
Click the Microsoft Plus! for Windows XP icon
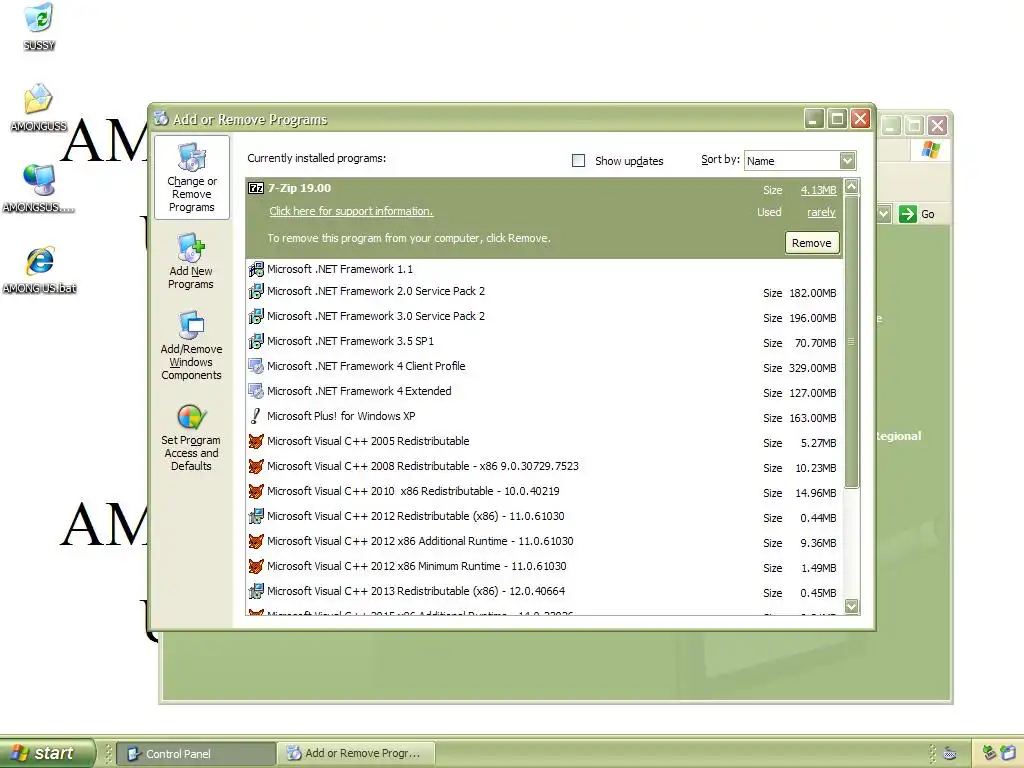(256, 416)
